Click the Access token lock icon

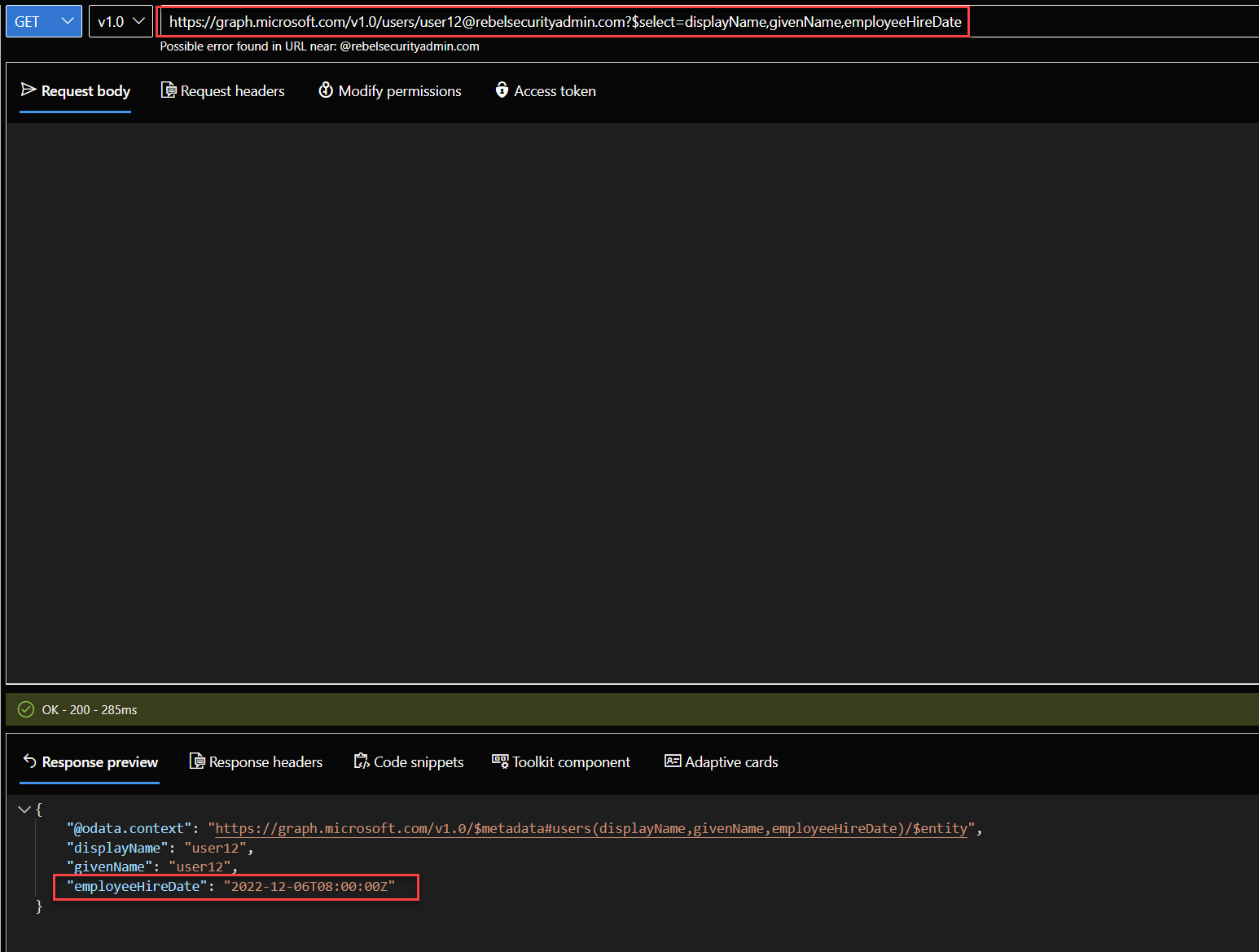[x=502, y=90]
